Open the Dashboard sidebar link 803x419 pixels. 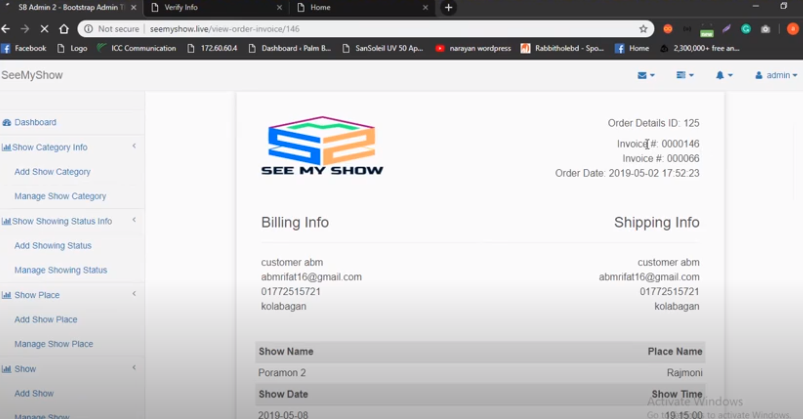pyautogui.click(x=35, y=122)
